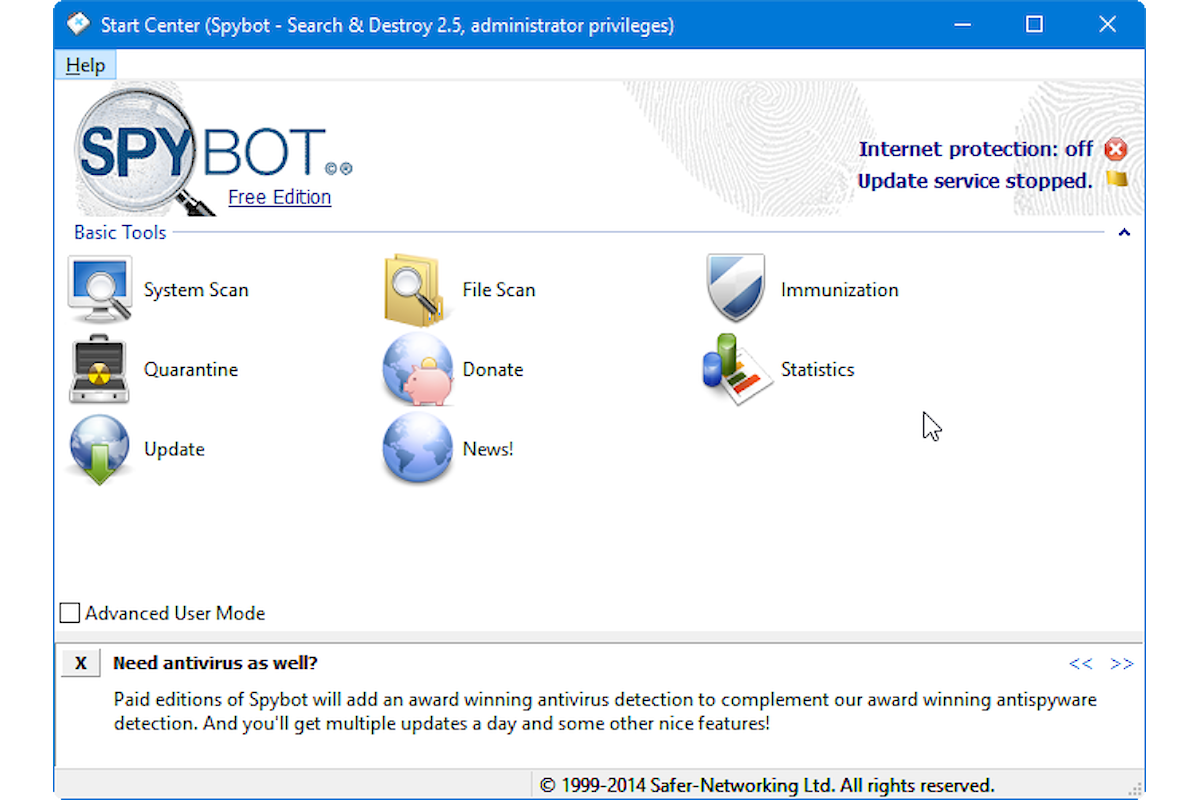Collapse the Basic Tools section arrow
The width and height of the screenshot is (1200, 800).
point(1124,232)
